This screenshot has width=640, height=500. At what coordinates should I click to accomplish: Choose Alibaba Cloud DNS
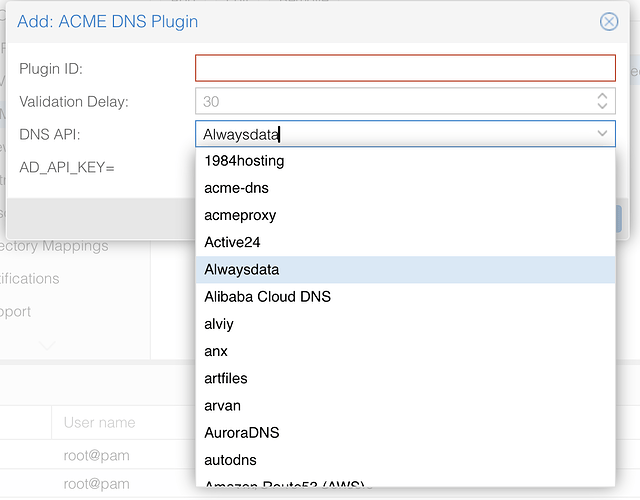[x=405, y=297]
